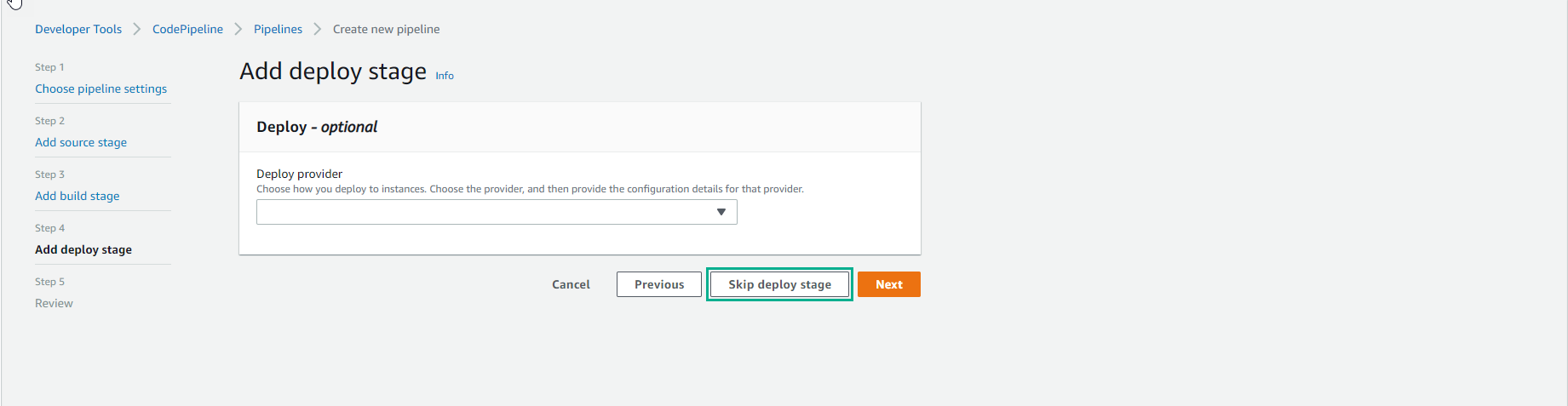Click the Deploy provider dropdown arrow
The width and height of the screenshot is (1568, 406).
click(721, 212)
